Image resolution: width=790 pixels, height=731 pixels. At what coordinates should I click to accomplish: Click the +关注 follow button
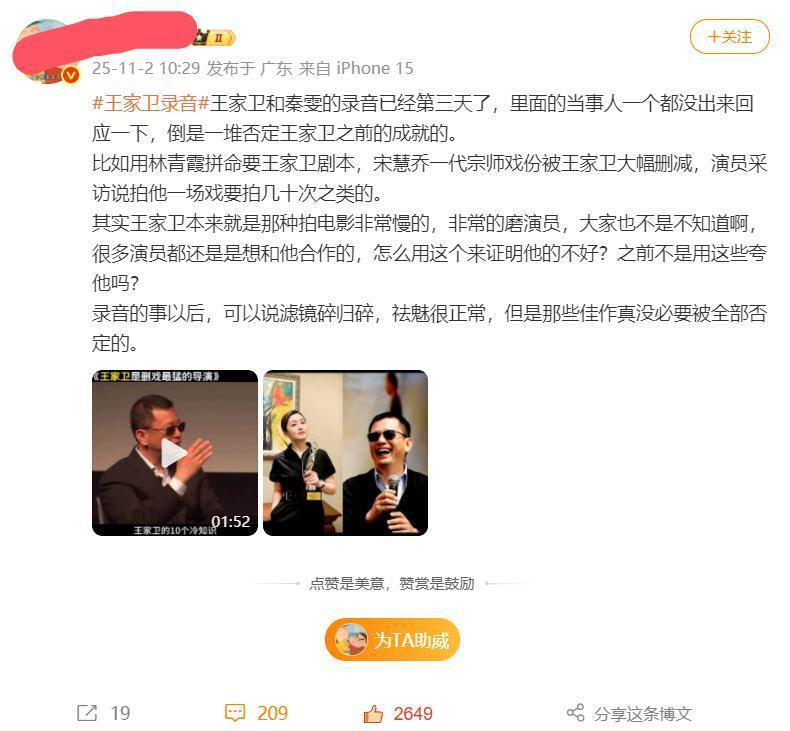(x=730, y=37)
